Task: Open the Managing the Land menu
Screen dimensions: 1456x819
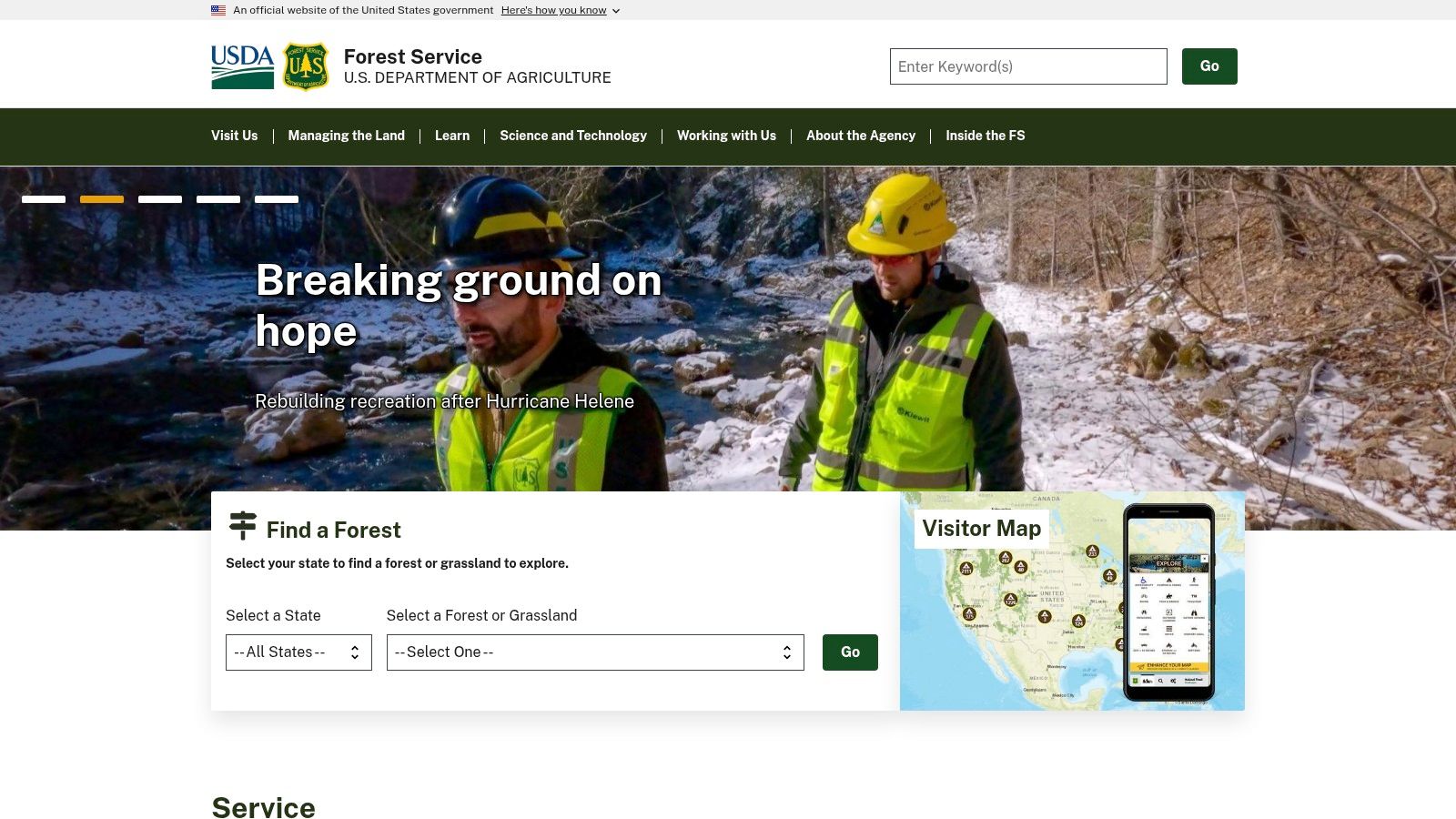Action: (346, 136)
